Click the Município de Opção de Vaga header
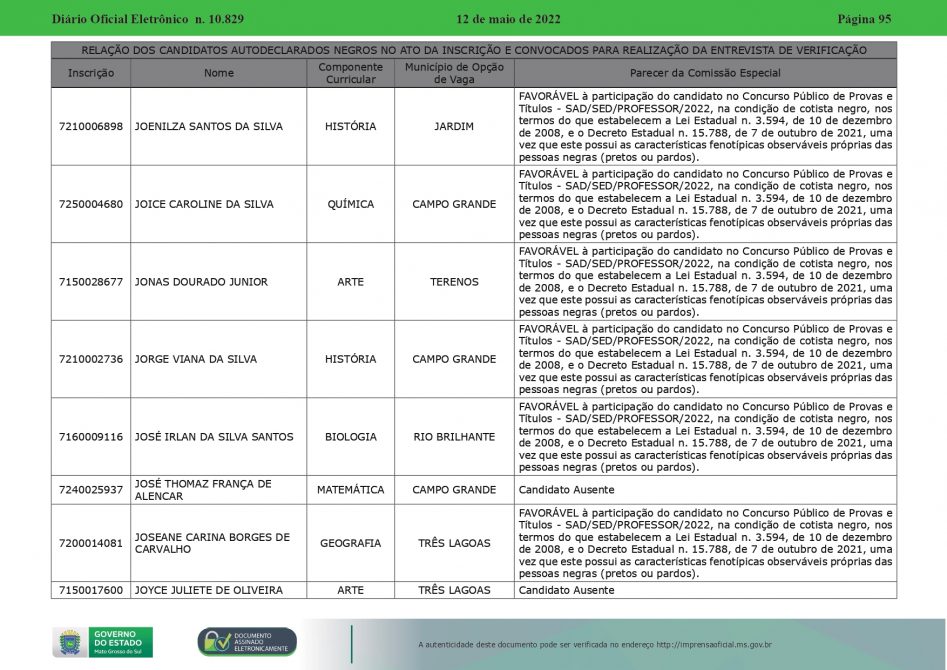 click(454, 73)
